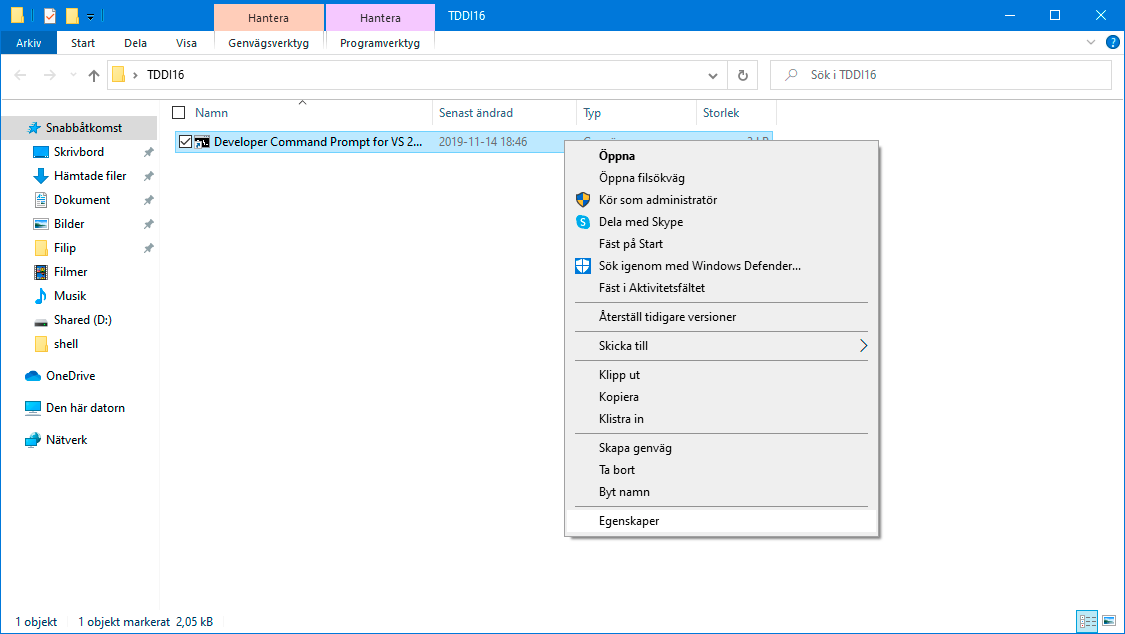Open the quick access toolbar customization dropdown

click(x=90, y=16)
